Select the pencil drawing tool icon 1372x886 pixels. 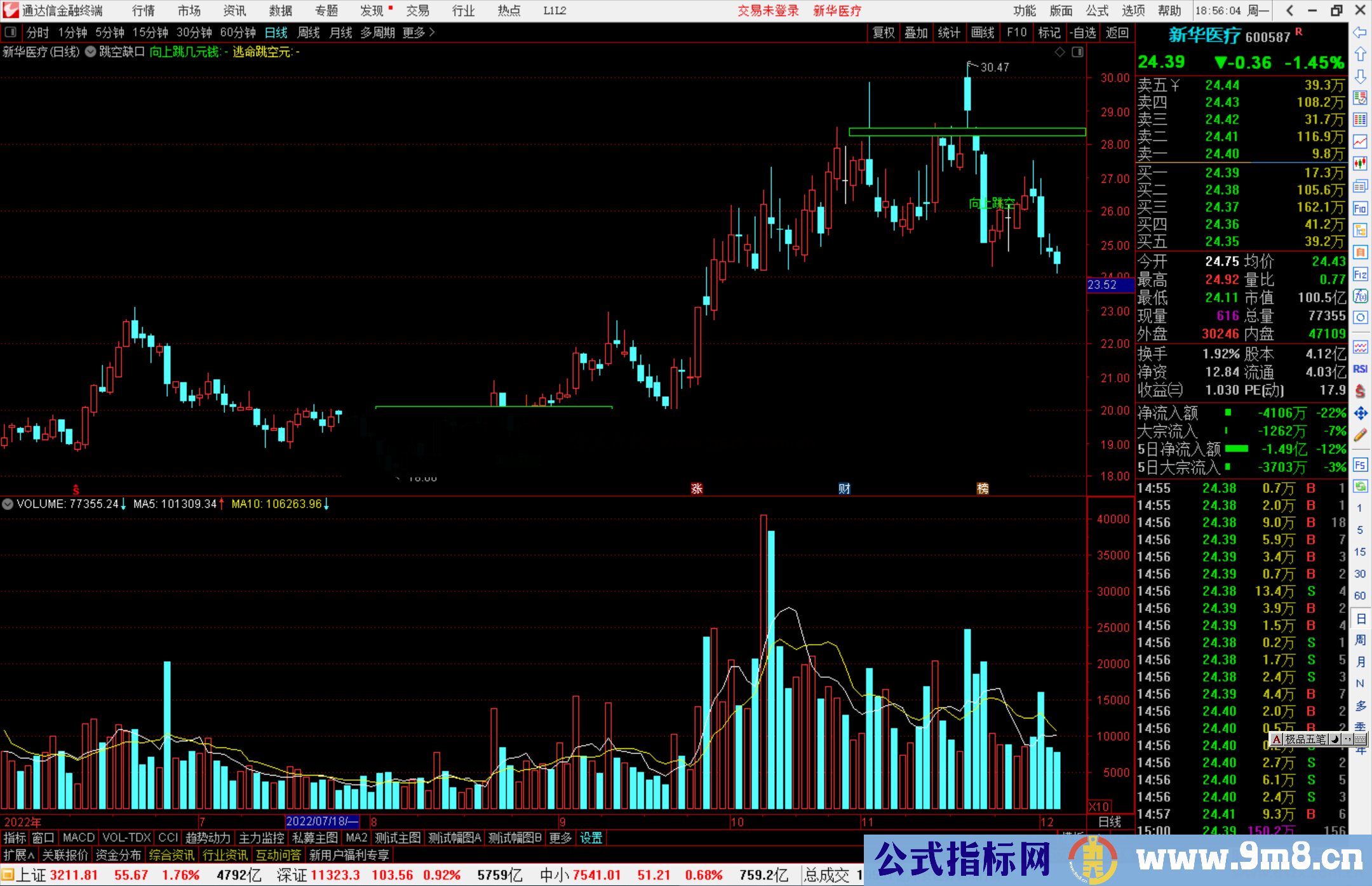pyautogui.click(x=1360, y=435)
